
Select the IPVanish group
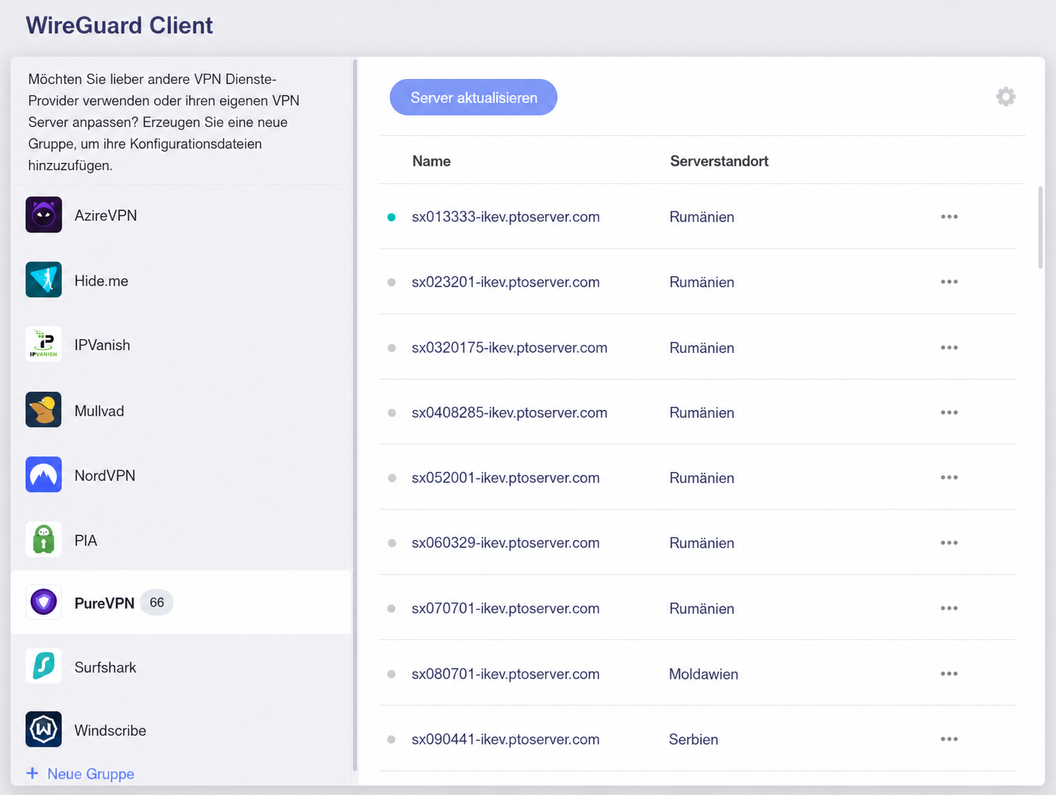coord(181,345)
